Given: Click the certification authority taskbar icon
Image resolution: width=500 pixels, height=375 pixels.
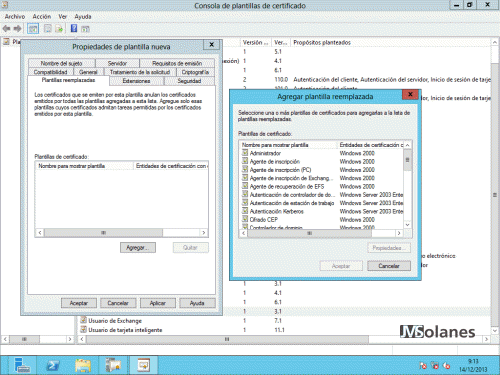Looking at the screenshot, I should click(x=113, y=365).
